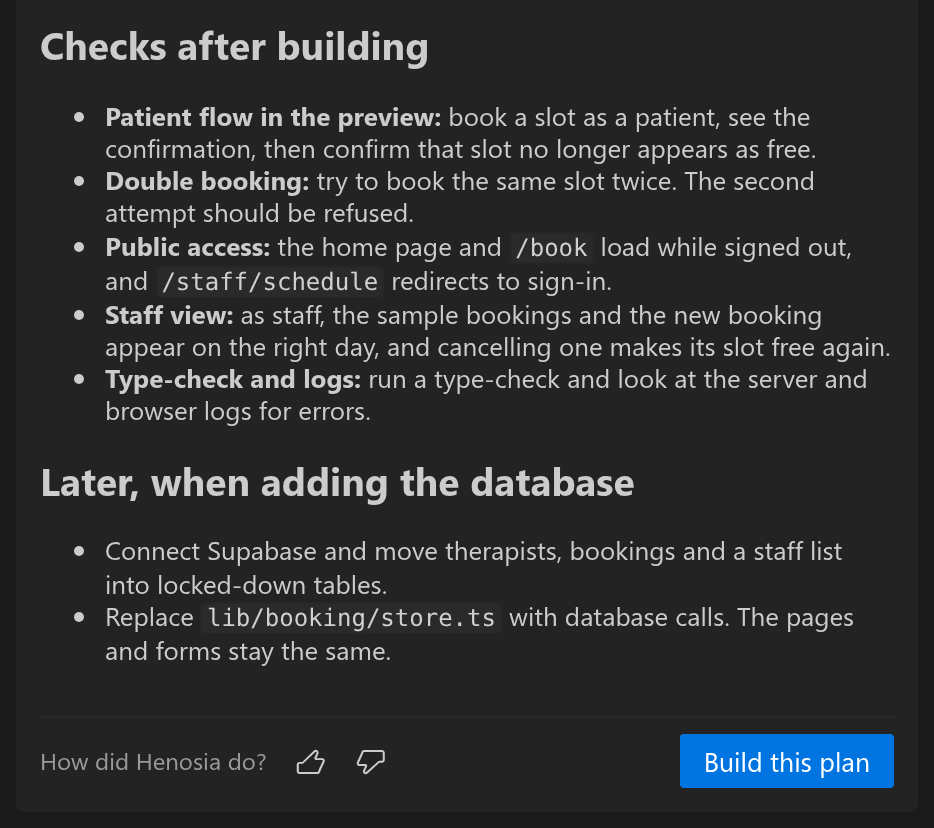934x828 pixels.
Task: Click the bullet marker beside Patient flow
Action: pos(79,117)
